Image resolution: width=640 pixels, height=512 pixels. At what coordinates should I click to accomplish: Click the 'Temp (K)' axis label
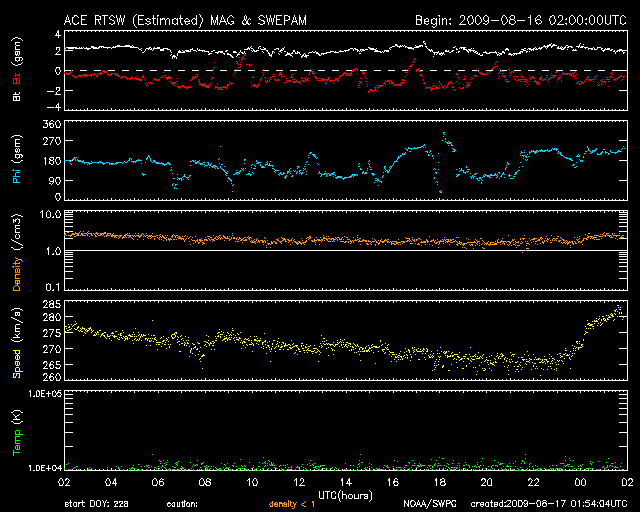[x=17, y=433]
